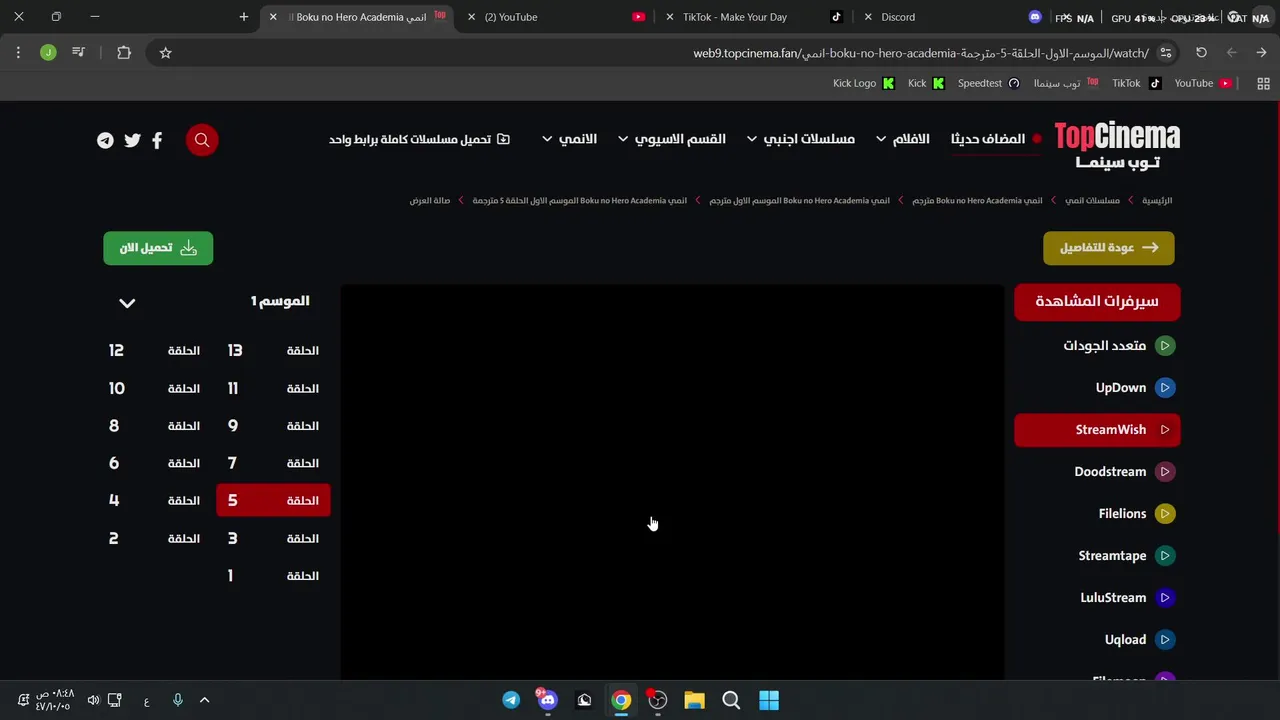Open episode 9 (الحلقة 9)
The image size is (1280, 720).
tap(273, 426)
